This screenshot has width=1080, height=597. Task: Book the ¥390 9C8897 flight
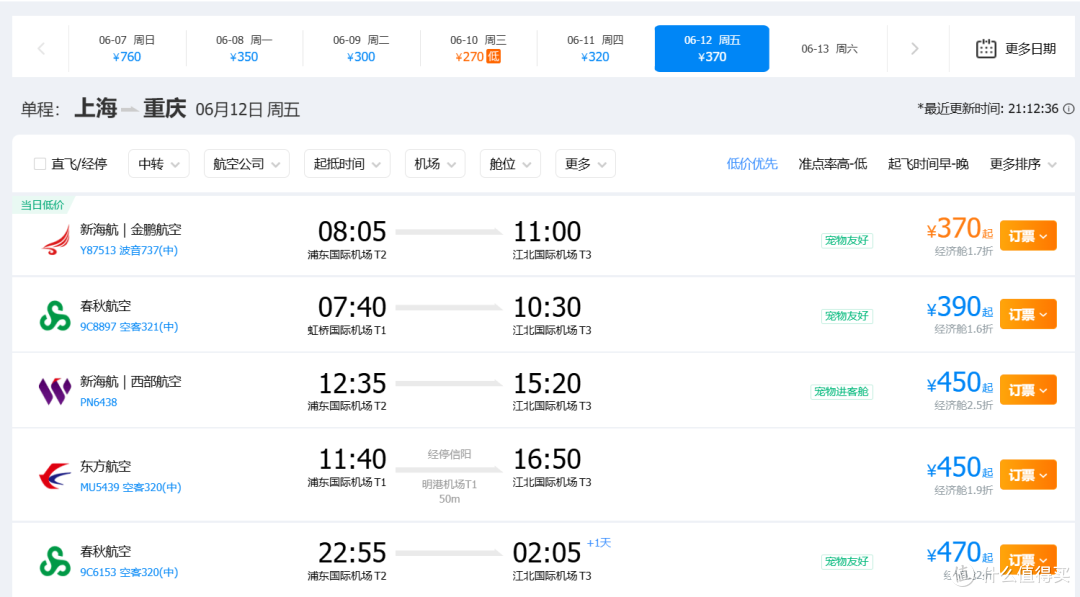pos(1028,315)
